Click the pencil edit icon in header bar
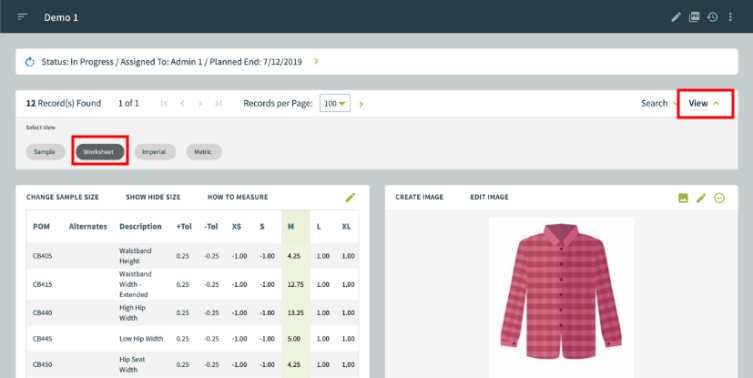This screenshot has width=753, height=378. (x=676, y=17)
